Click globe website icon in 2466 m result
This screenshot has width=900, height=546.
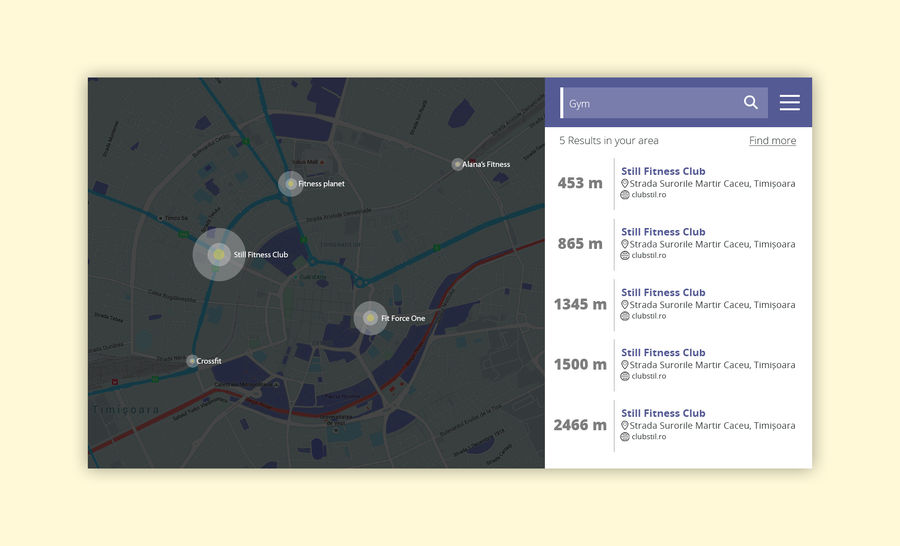pyautogui.click(x=625, y=437)
